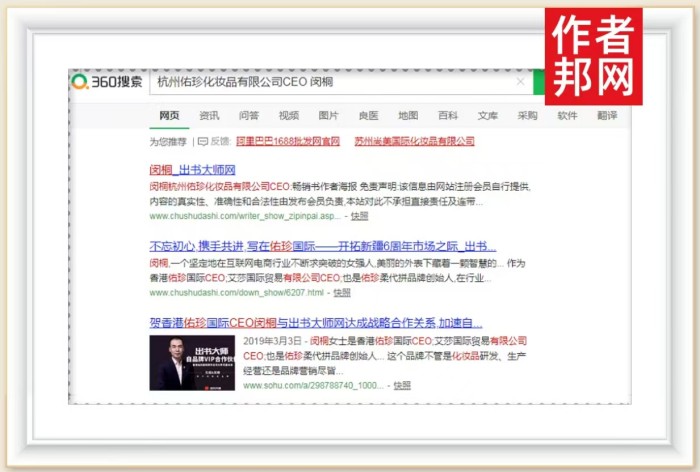Switch to the 百科 tab
700x472 pixels.
(448, 115)
